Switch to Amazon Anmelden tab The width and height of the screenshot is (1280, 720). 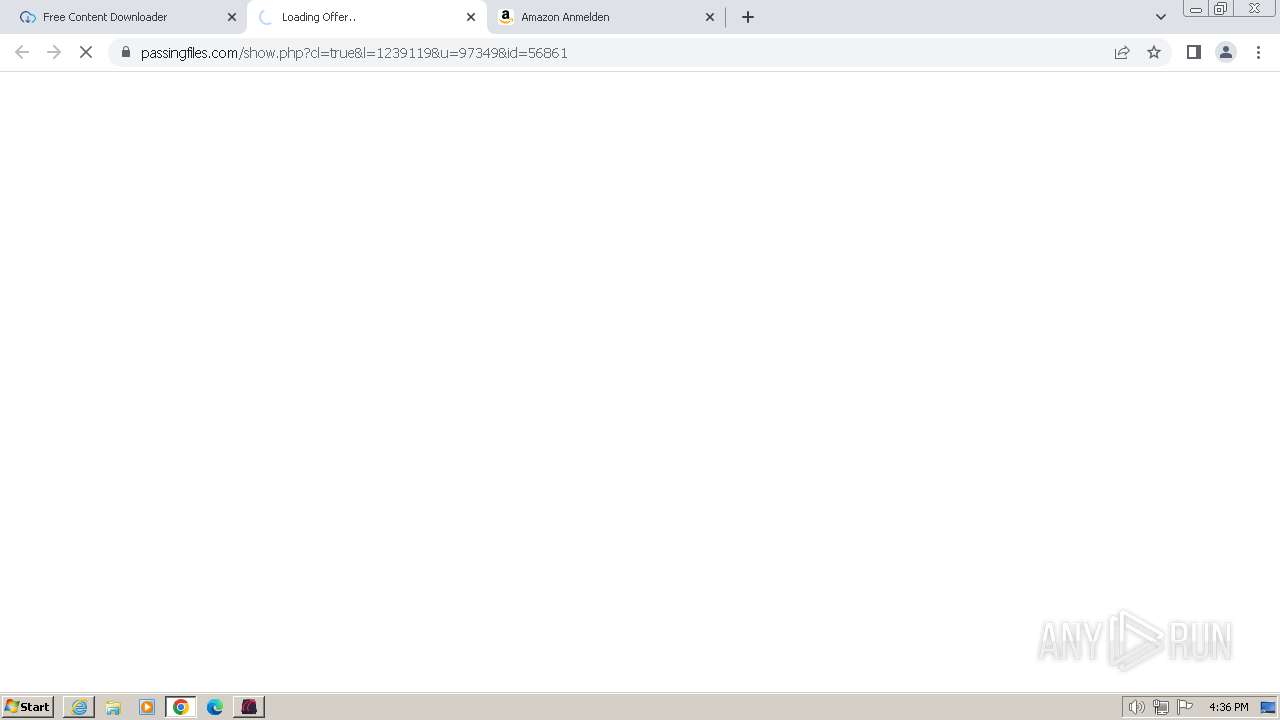[x=604, y=17]
